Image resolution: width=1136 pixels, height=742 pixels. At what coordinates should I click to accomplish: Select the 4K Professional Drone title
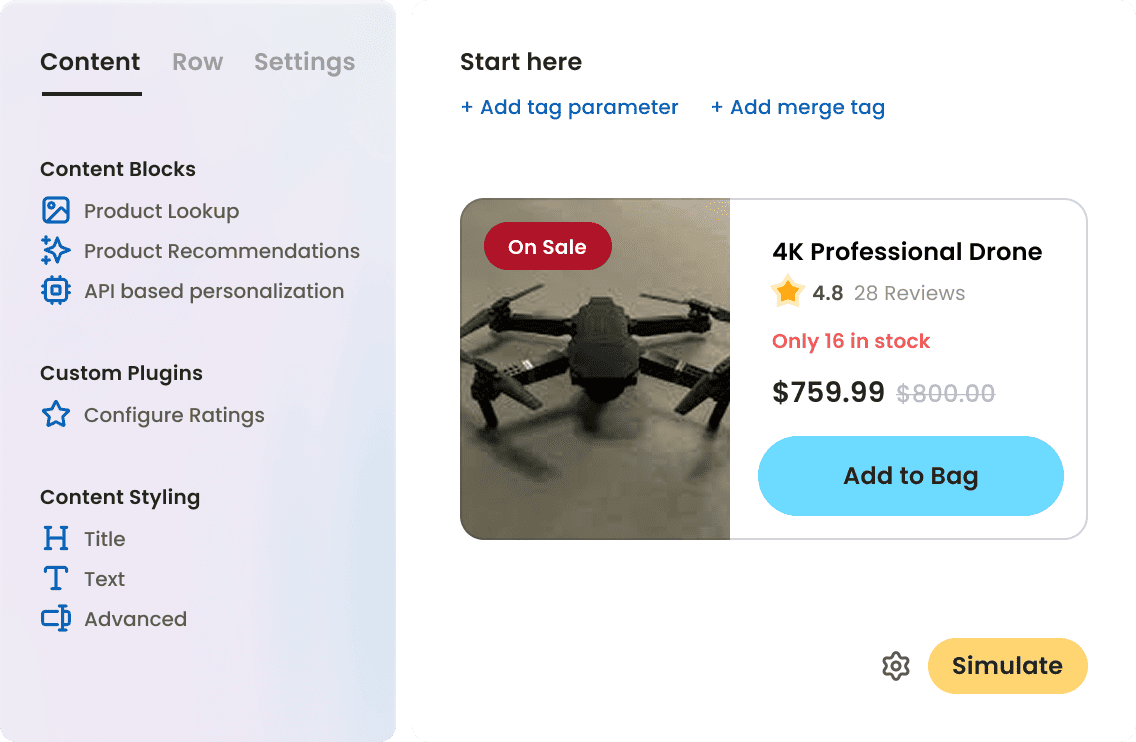(x=907, y=252)
